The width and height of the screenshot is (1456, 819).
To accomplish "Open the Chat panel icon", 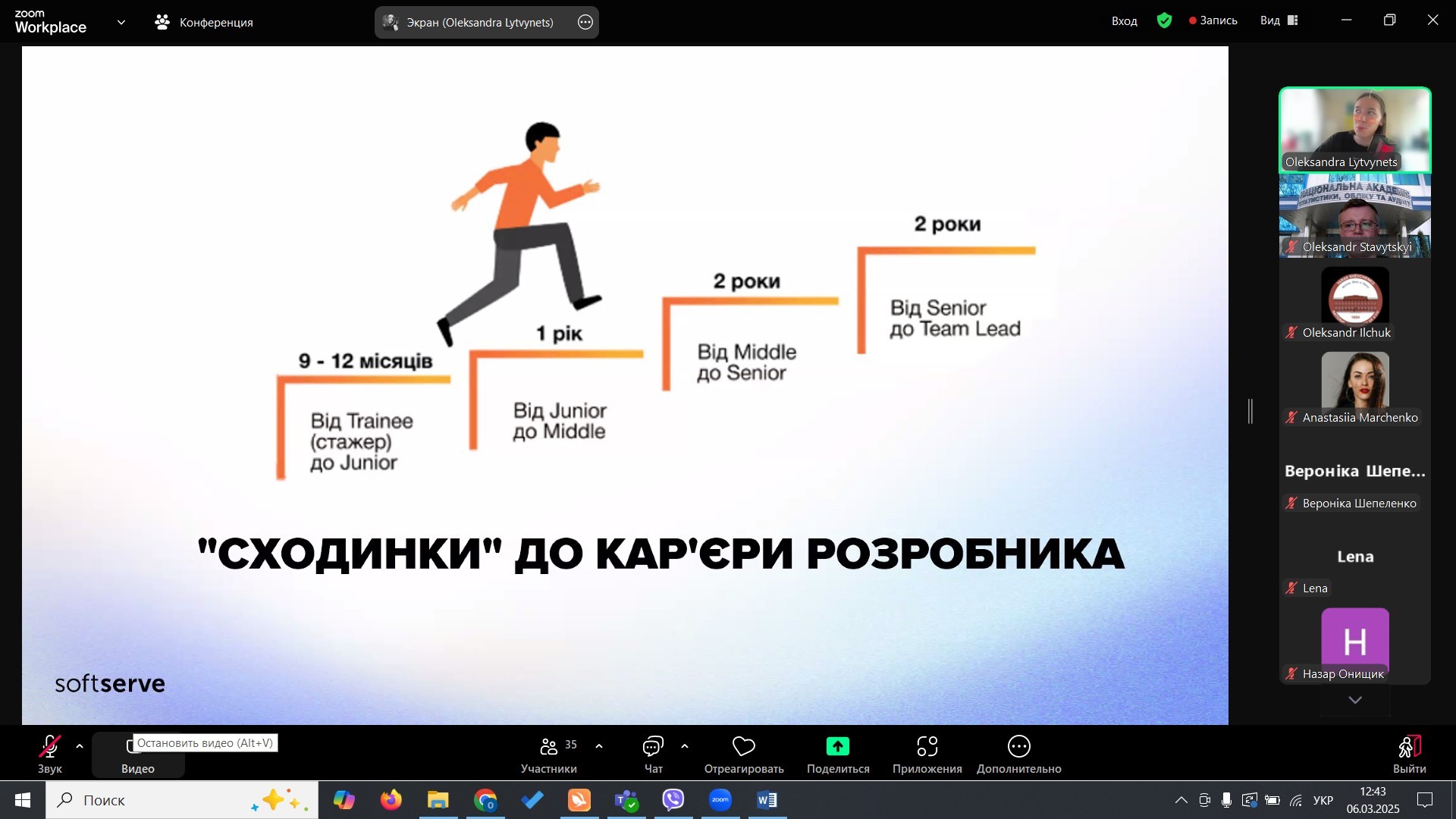I will (x=653, y=747).
